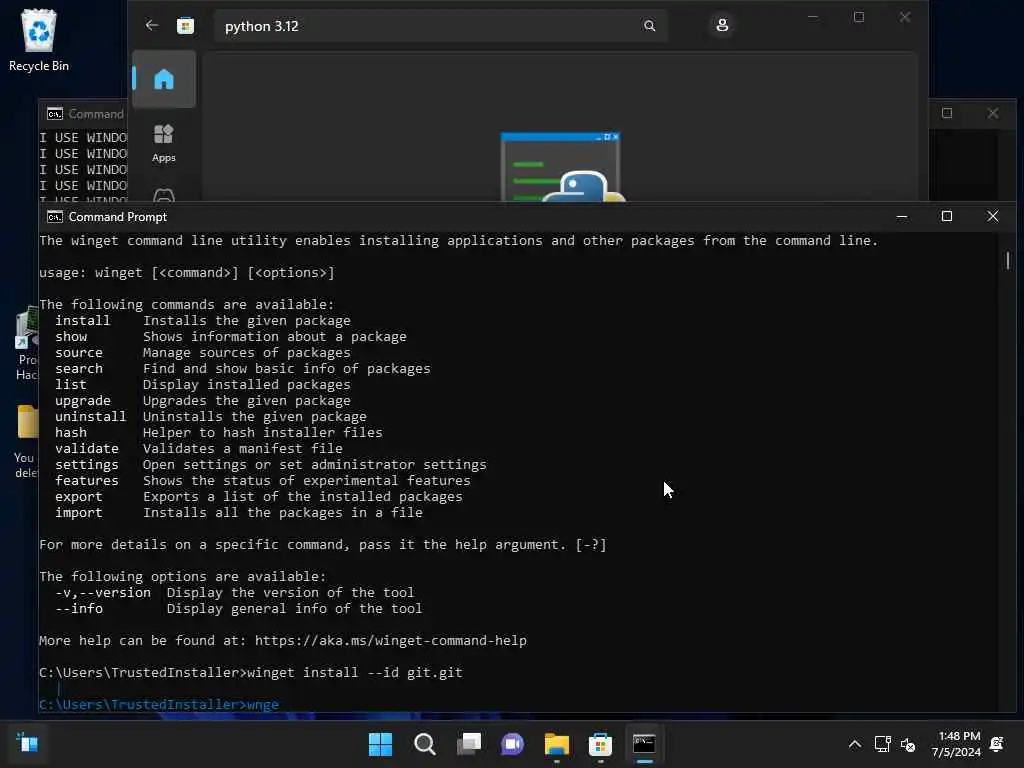Click the 'usage: winget' line
This screenshot has width=1024, height=768.
coord(187,273)
